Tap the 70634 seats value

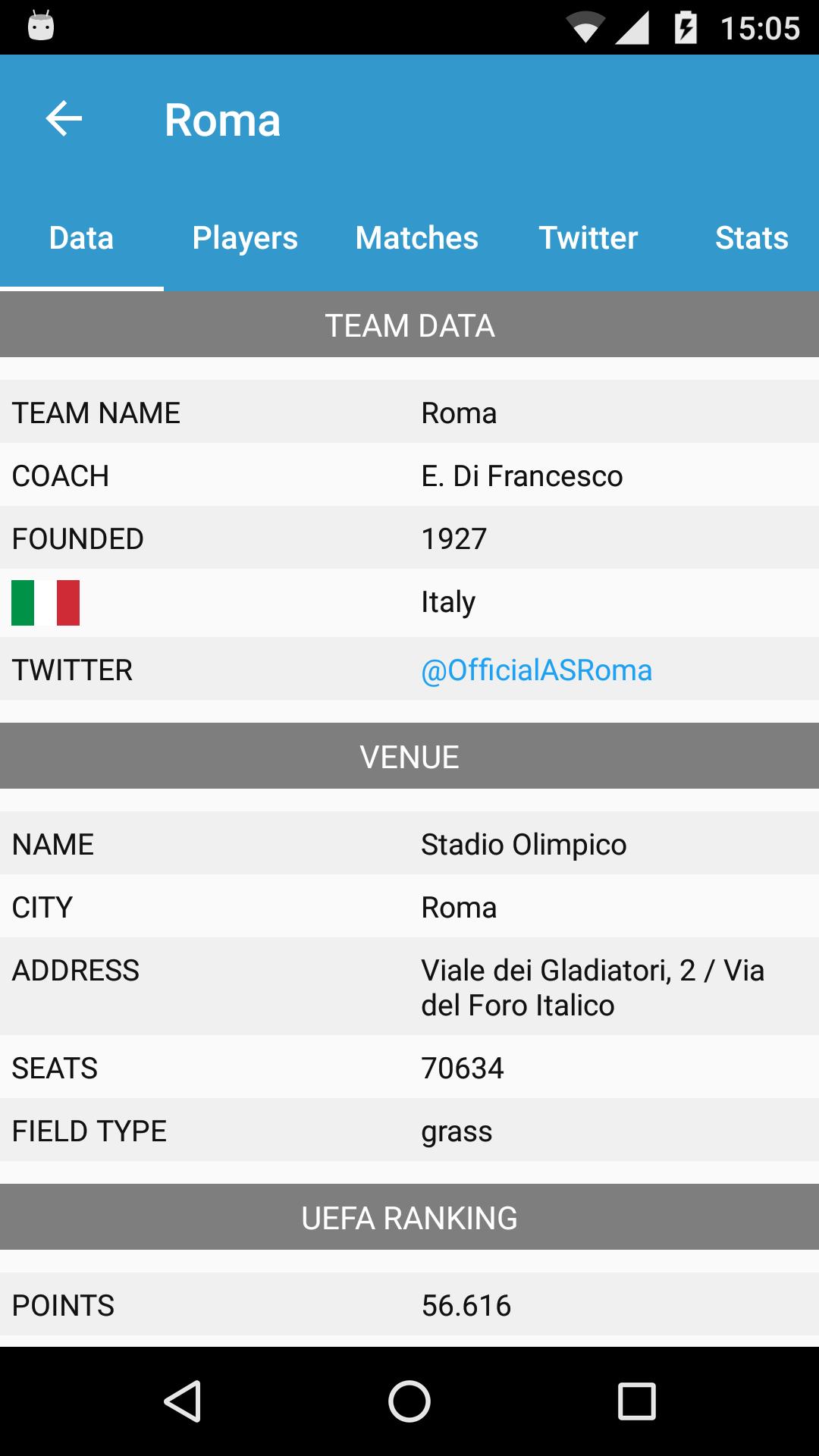[463, 1068]
